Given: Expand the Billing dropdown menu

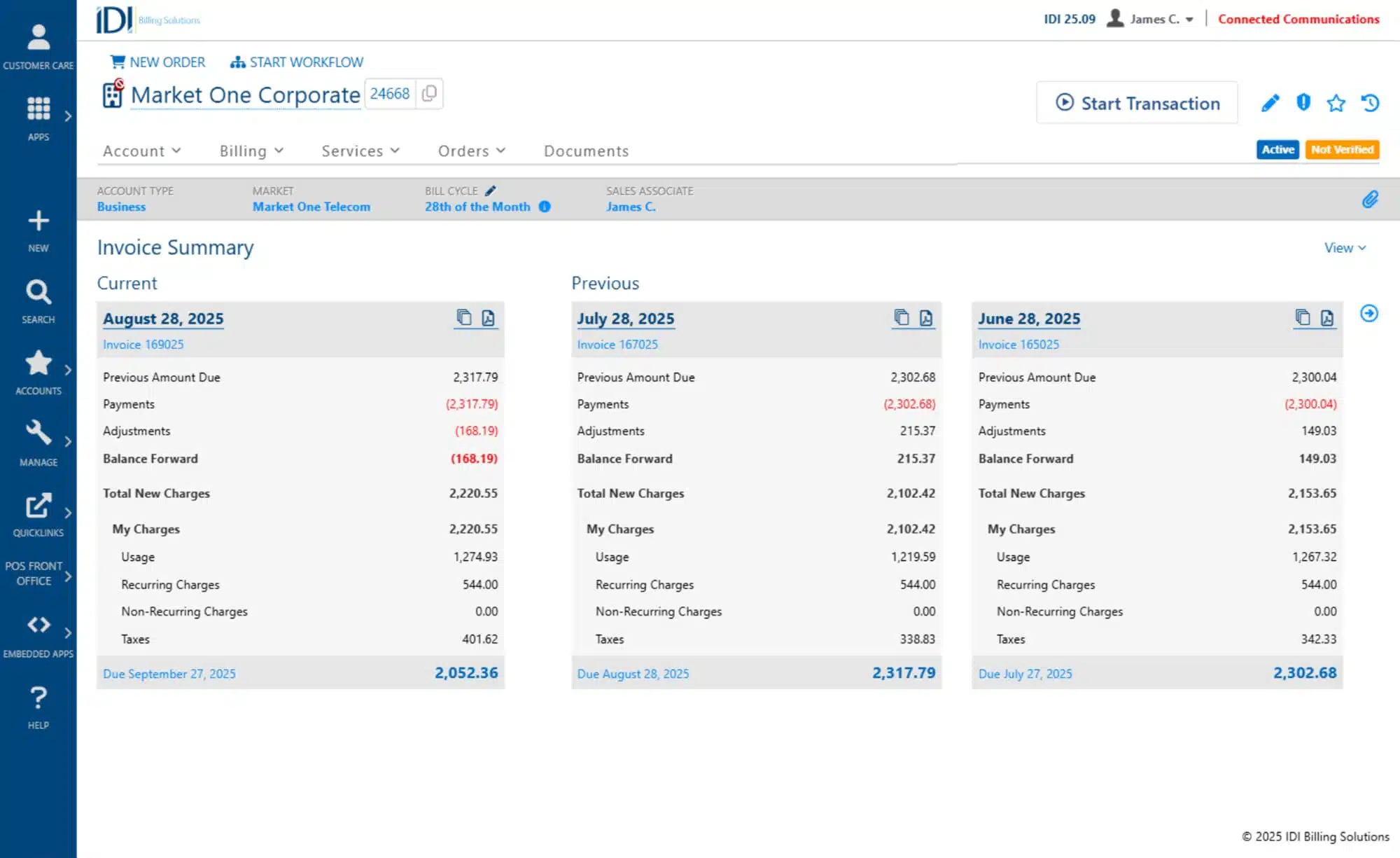Looking at the screenshot, I should point(251,151).
